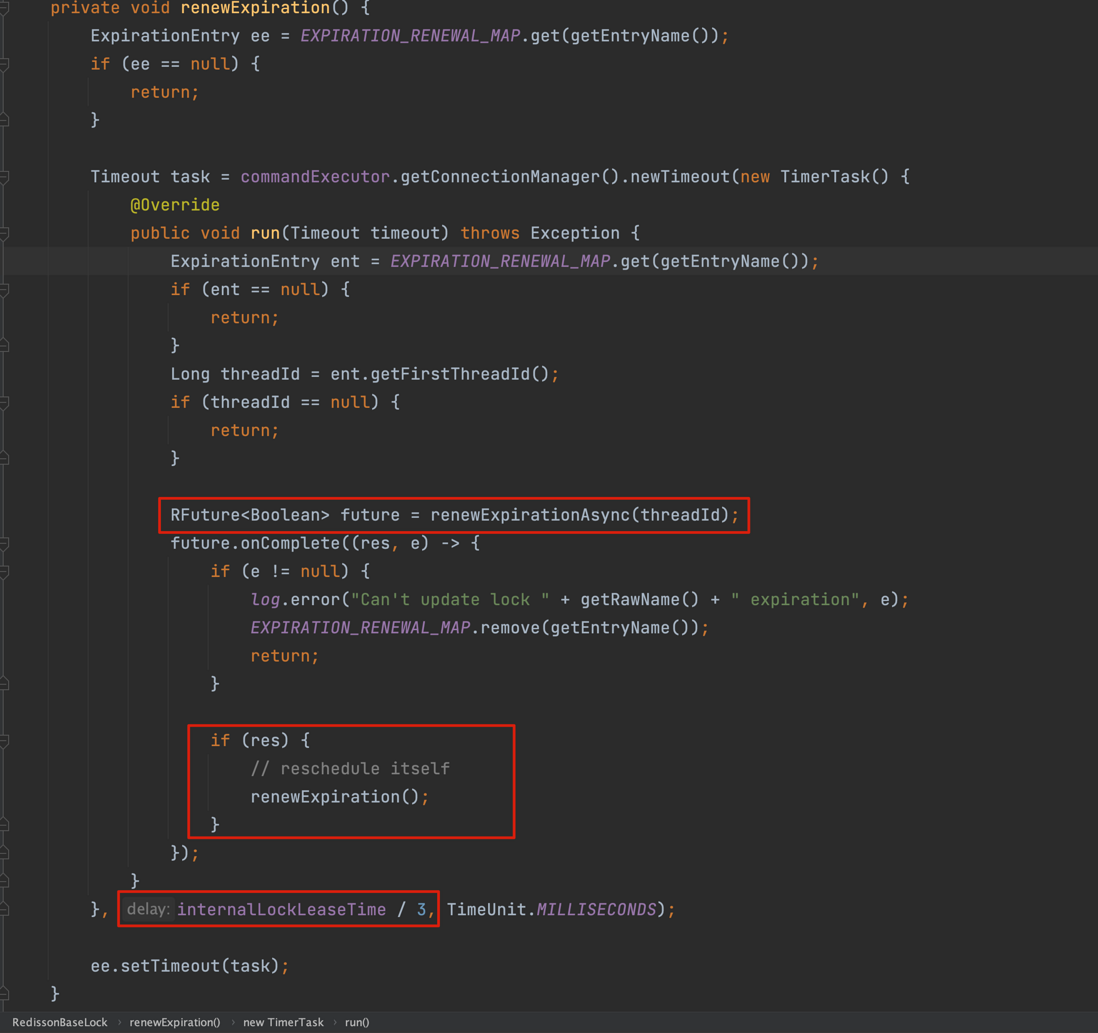Click the newTimeout method call
1098x1033 pixels.
pos(680,176)
